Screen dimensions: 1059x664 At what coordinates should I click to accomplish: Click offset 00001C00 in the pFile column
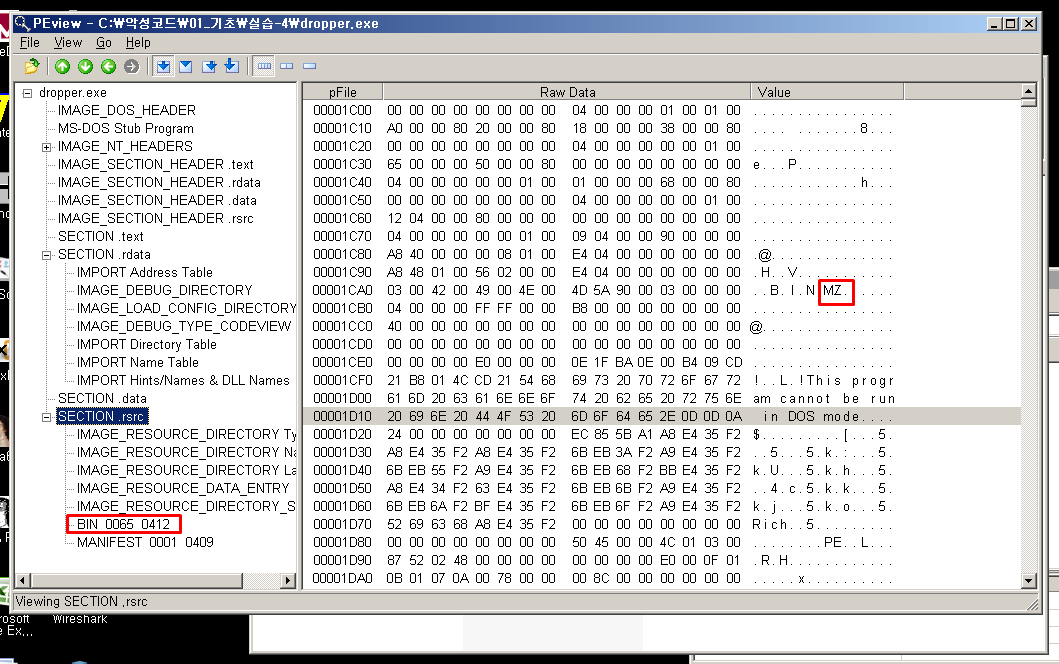pos(342,110)
